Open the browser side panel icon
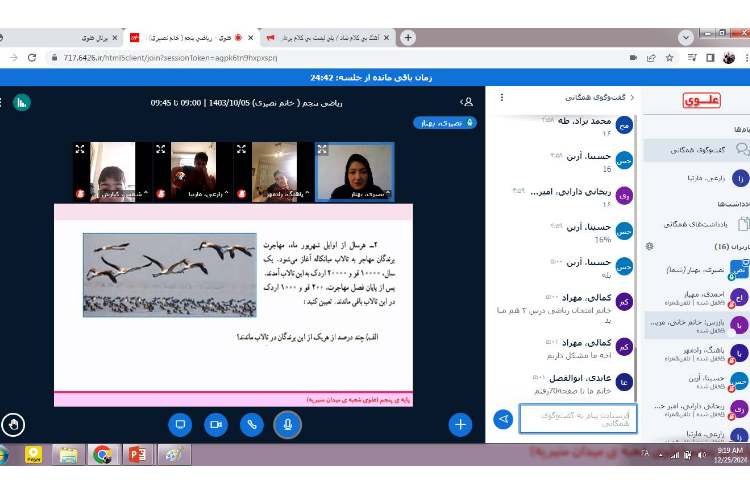The height and width of the screenshot is (480, 750). (x=710, y=58)
